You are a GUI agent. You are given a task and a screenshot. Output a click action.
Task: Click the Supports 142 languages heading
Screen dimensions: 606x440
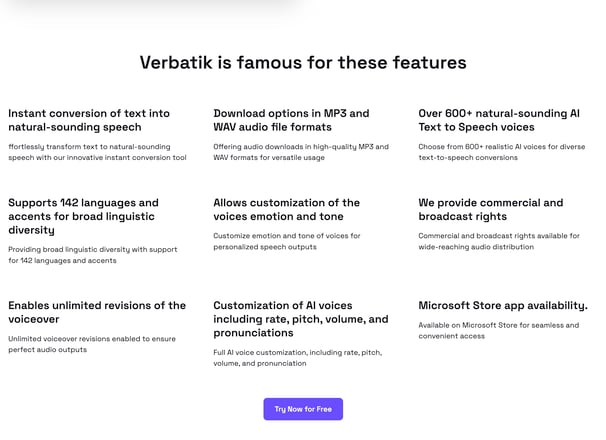(x=83, y=216)
